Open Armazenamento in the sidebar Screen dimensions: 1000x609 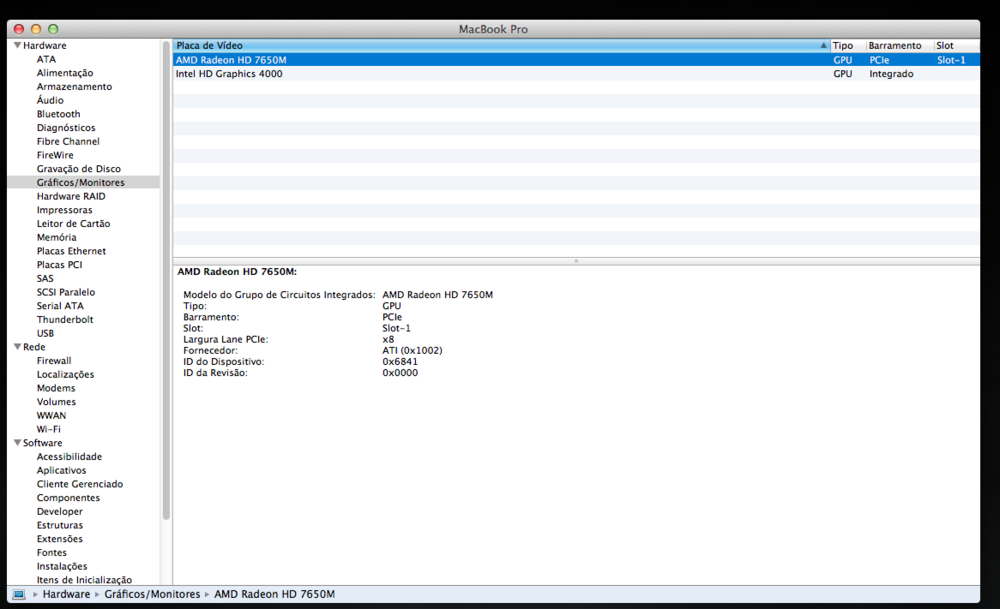click(74, 87)
